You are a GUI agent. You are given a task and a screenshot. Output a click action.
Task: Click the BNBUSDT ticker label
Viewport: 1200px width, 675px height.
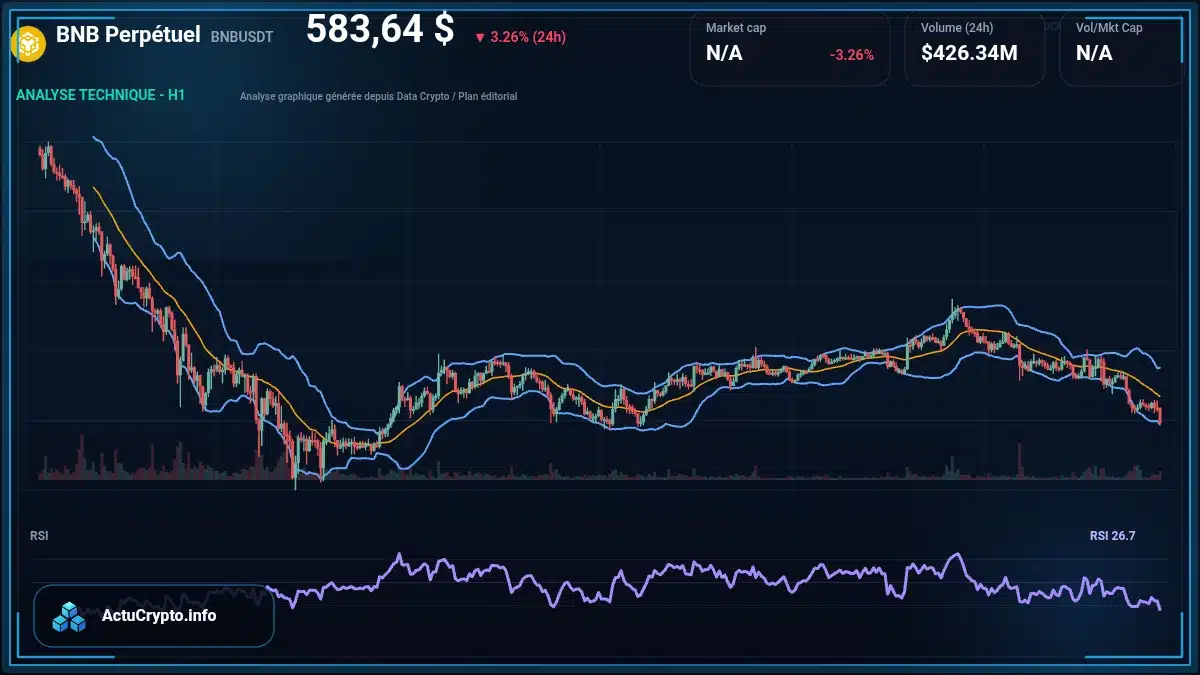[242, 36]
